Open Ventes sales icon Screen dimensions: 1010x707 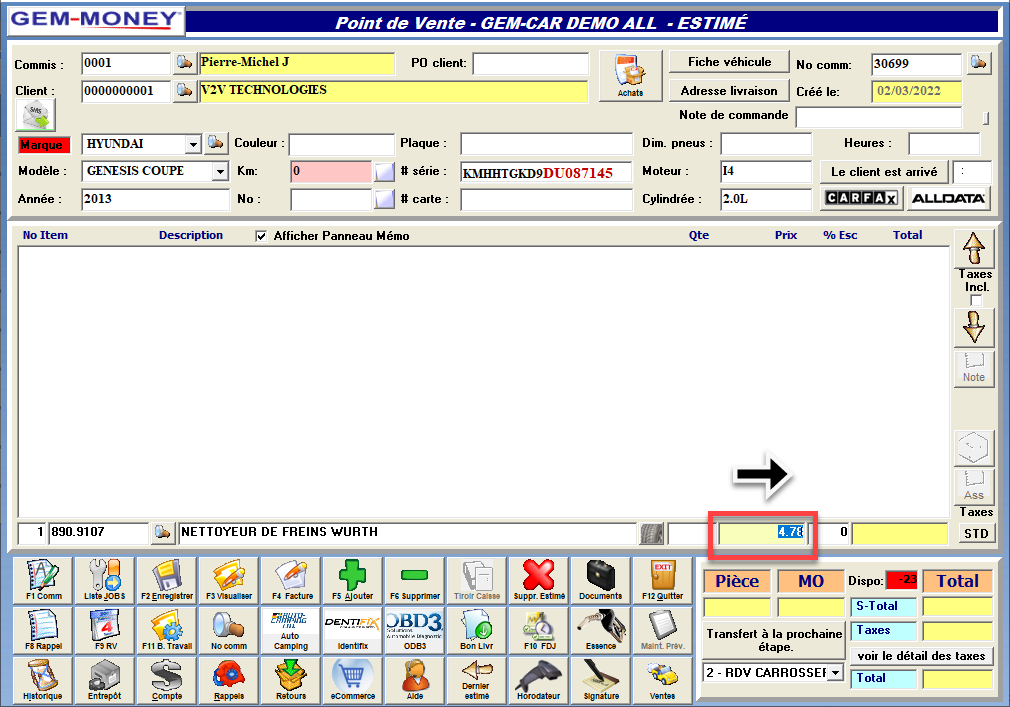pos(662,680)
